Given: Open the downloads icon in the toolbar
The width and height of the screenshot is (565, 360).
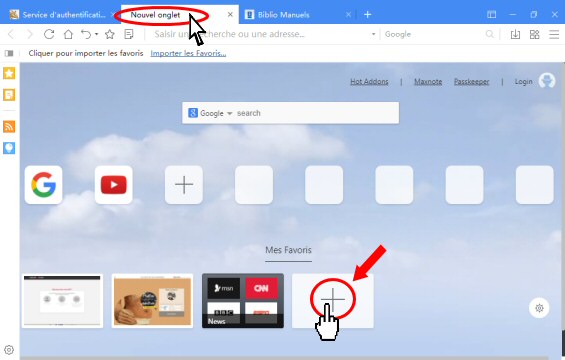Looking at the screenshot, I should pos(515,34).
